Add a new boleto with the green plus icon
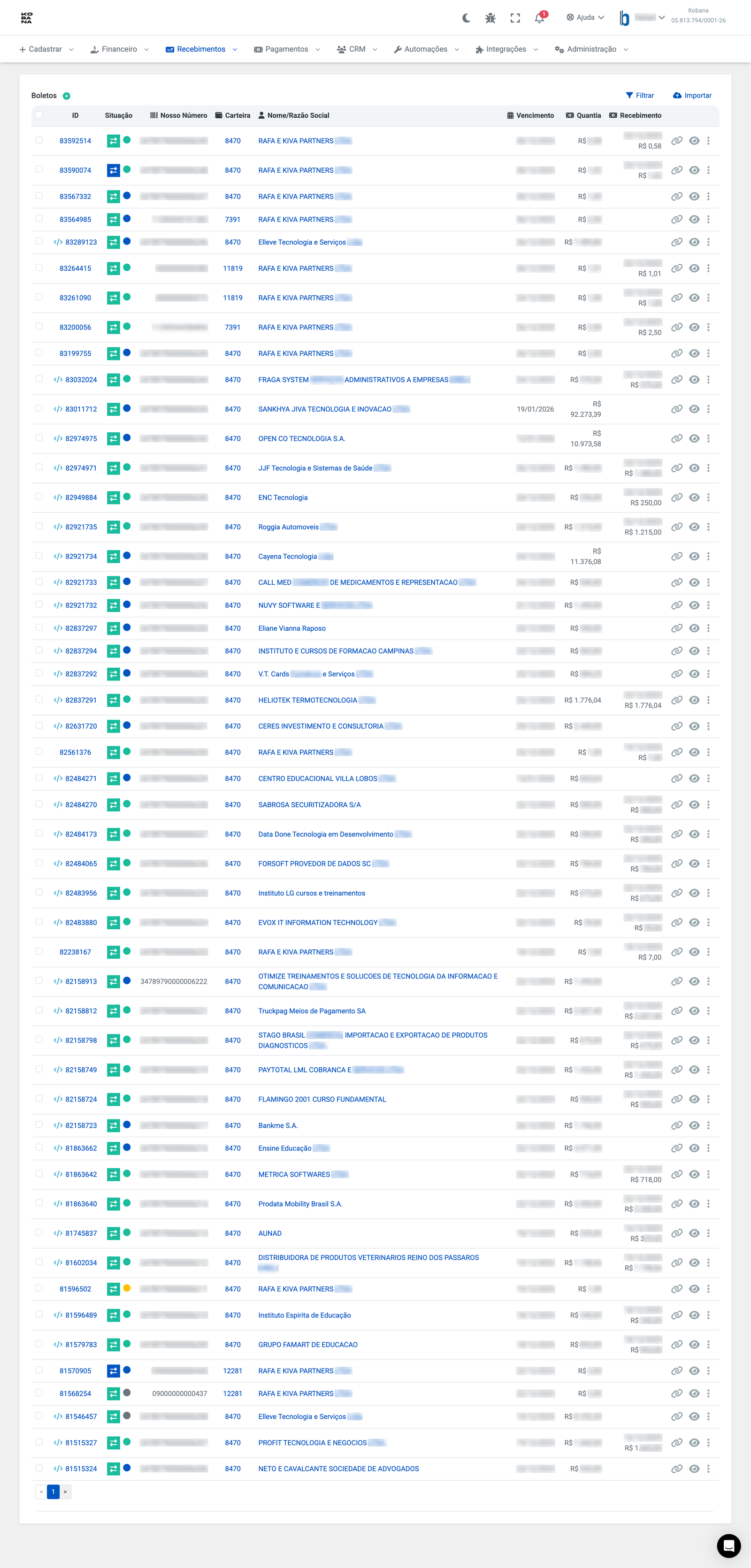This screenshot has height=1568, width=751. coord(67,96)
